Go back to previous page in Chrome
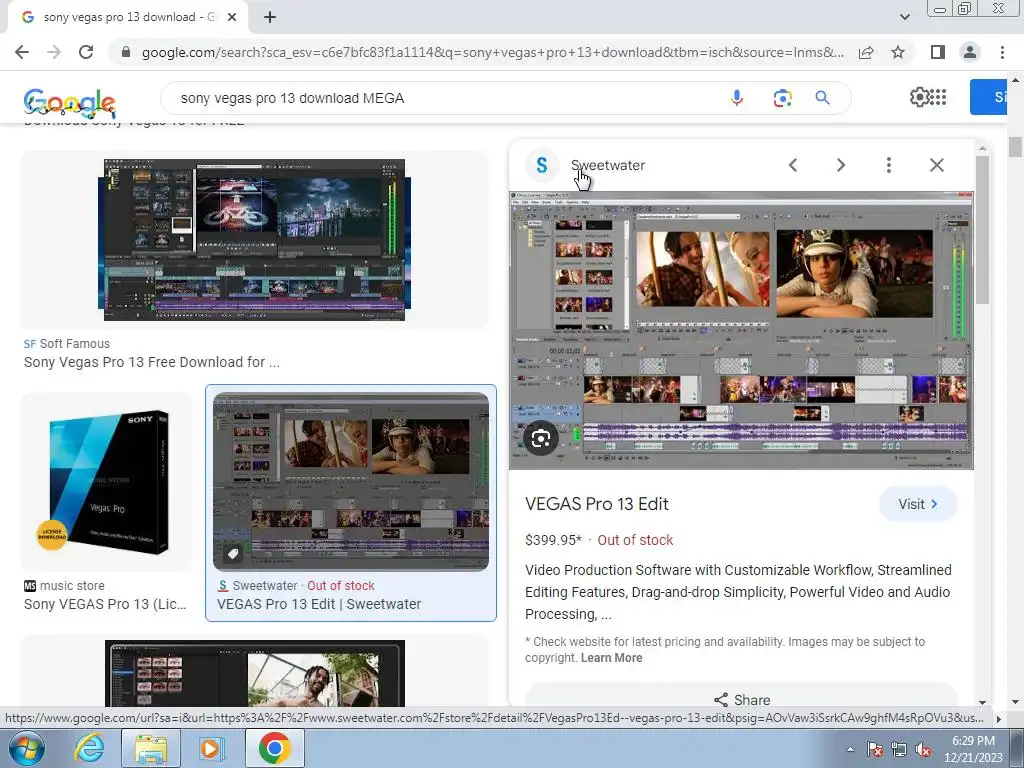Screen dimensions: 1024x768 pyautogui.click(x=22, y=52)
